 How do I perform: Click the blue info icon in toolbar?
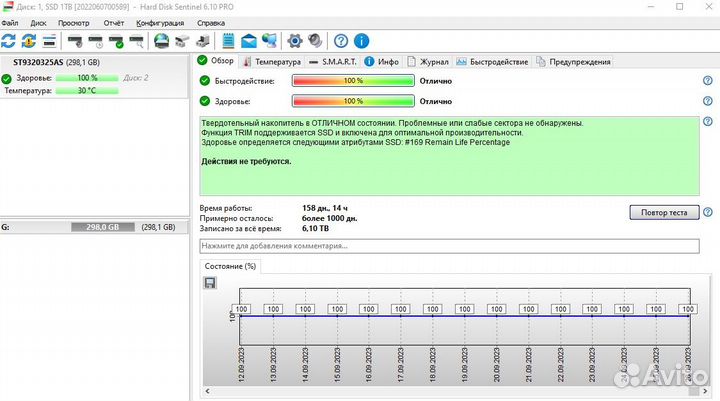(361, 41)
